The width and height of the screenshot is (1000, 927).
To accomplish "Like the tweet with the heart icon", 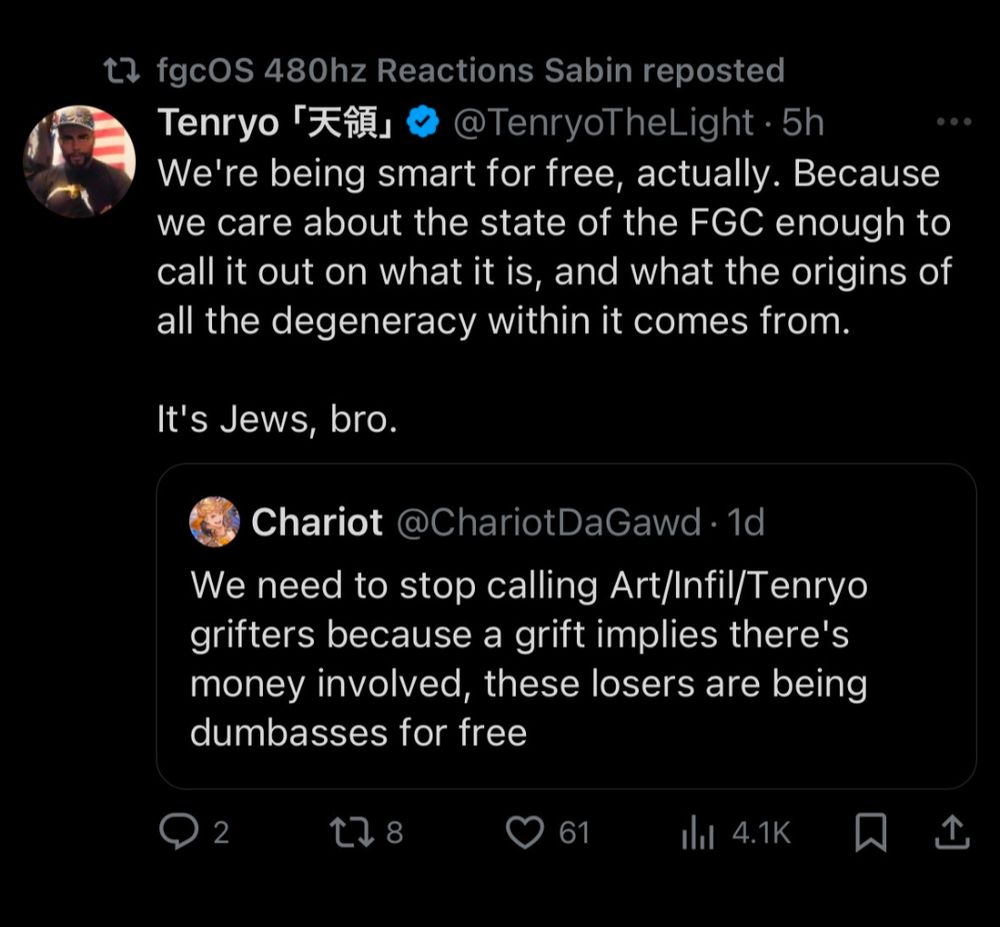I will [x=526, y=832].
